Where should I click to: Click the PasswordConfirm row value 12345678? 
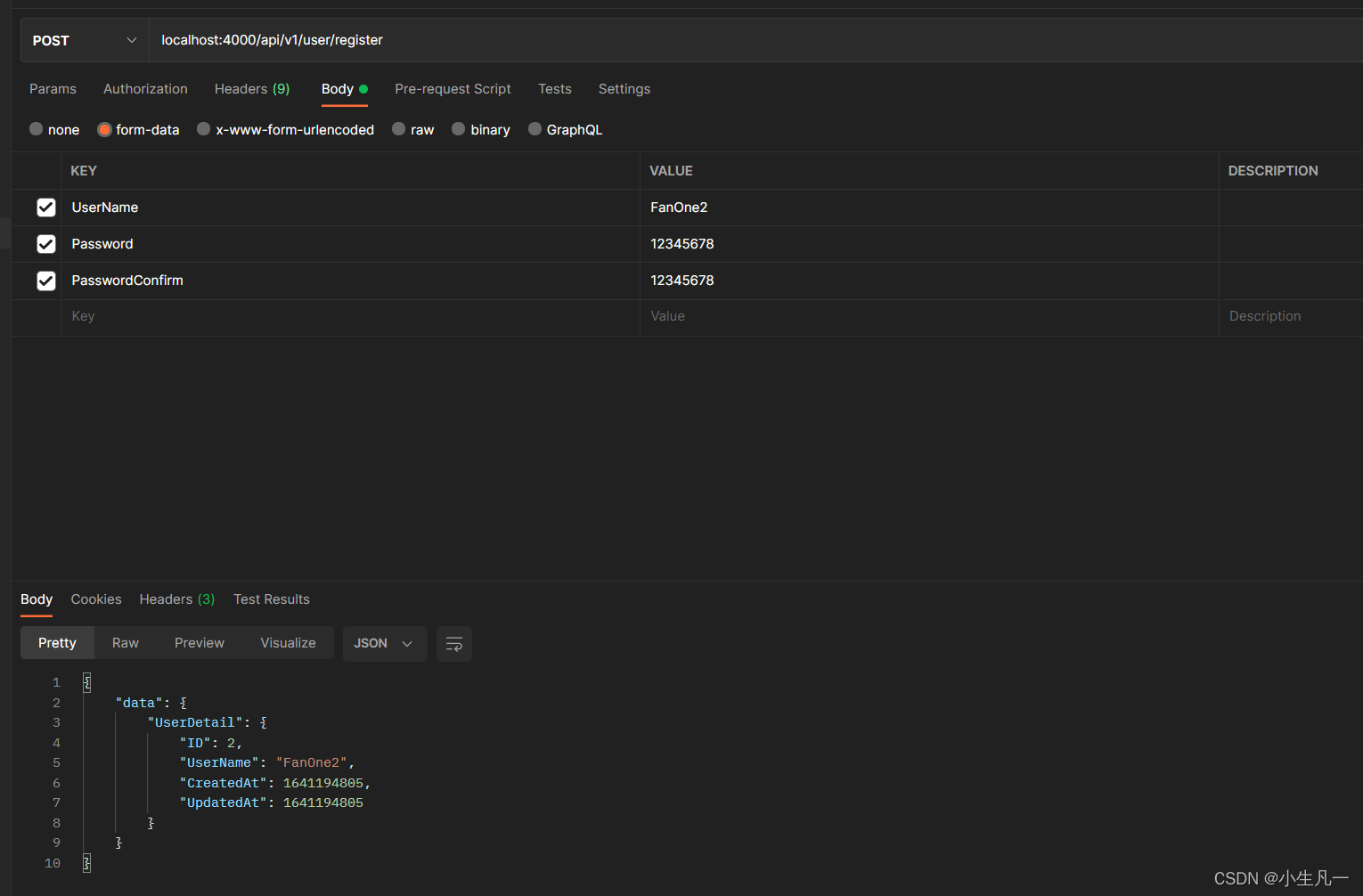[929, 281]
